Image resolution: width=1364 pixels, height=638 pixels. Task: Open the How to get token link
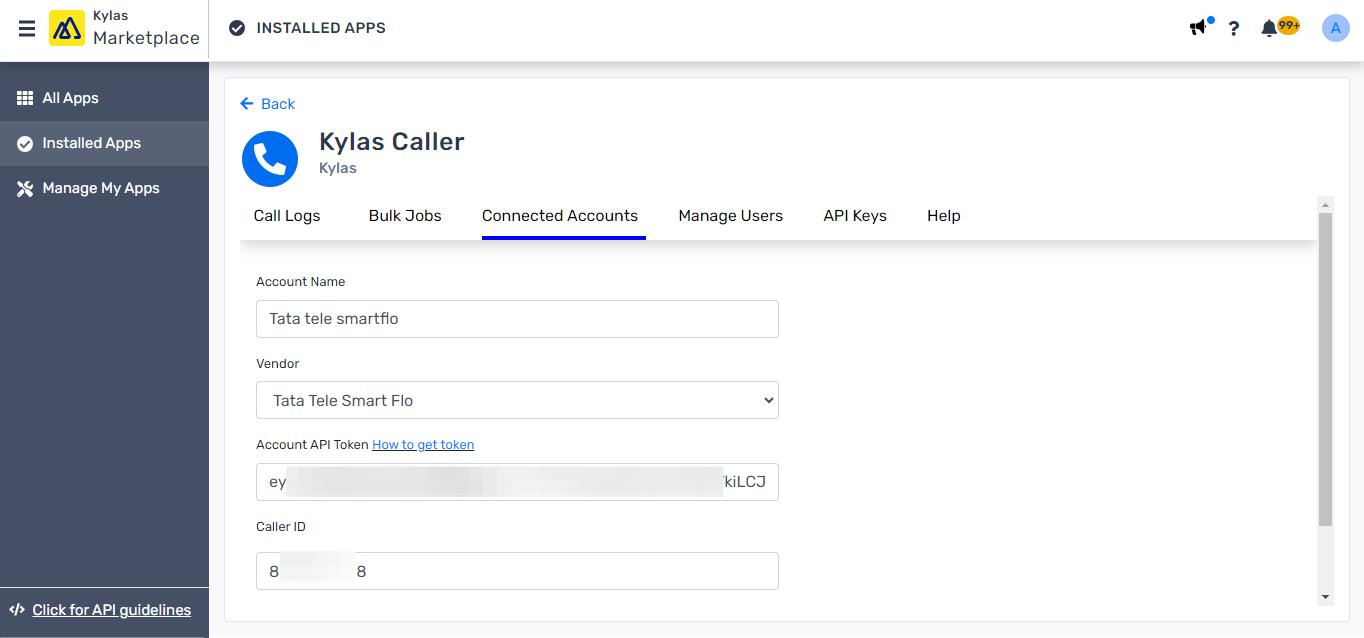423,445
